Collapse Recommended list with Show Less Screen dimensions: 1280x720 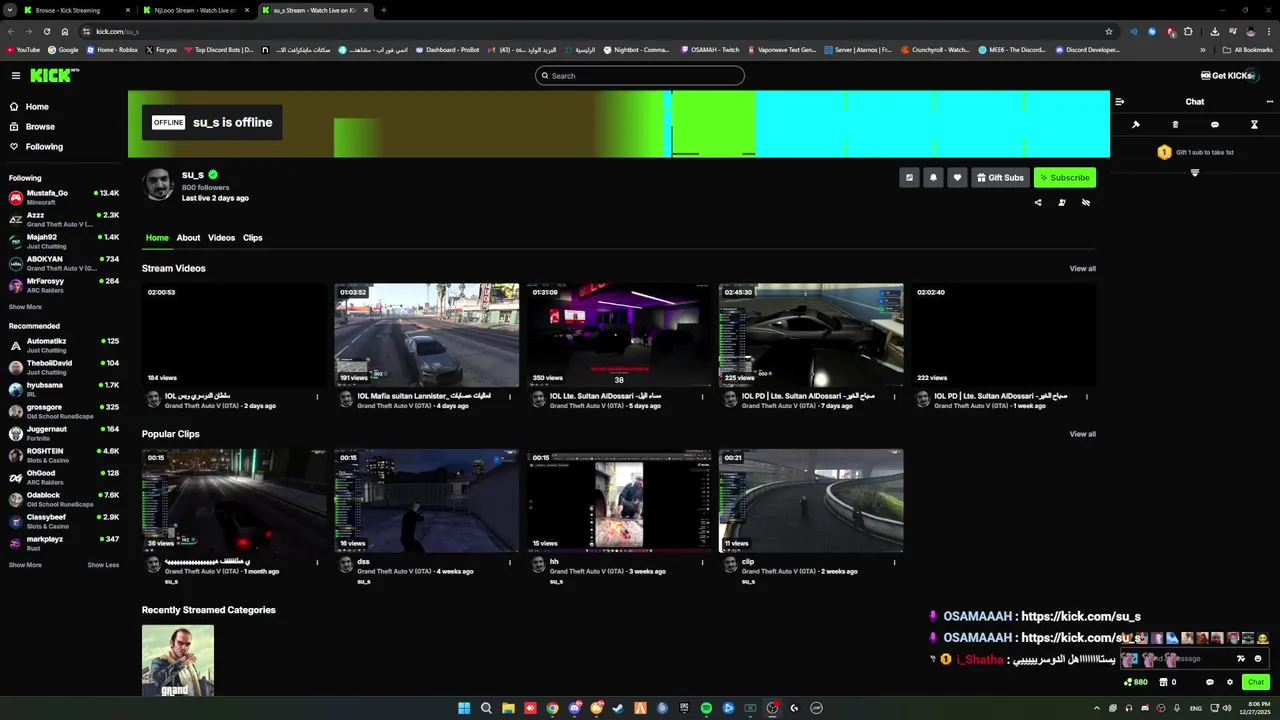pyautogui.click(x=103, y=565)
